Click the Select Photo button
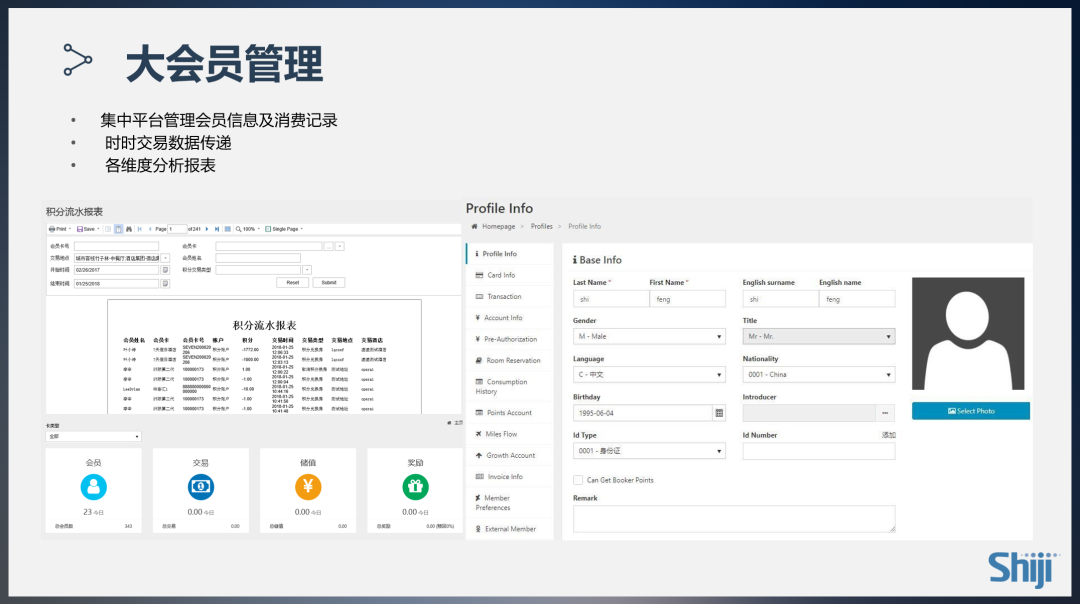The image size is (1080, 604). coord(971,411)
